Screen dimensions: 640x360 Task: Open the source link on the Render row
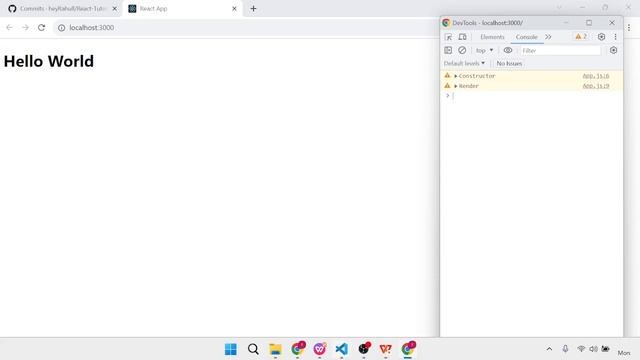tap(596, 86)
